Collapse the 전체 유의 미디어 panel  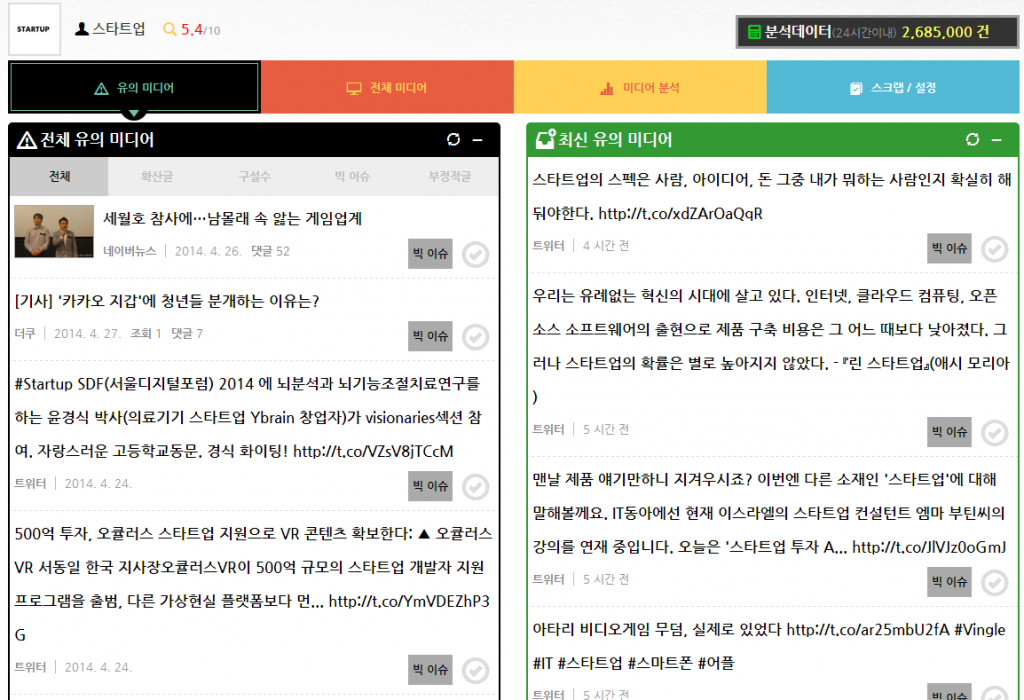tap(477, 140)
